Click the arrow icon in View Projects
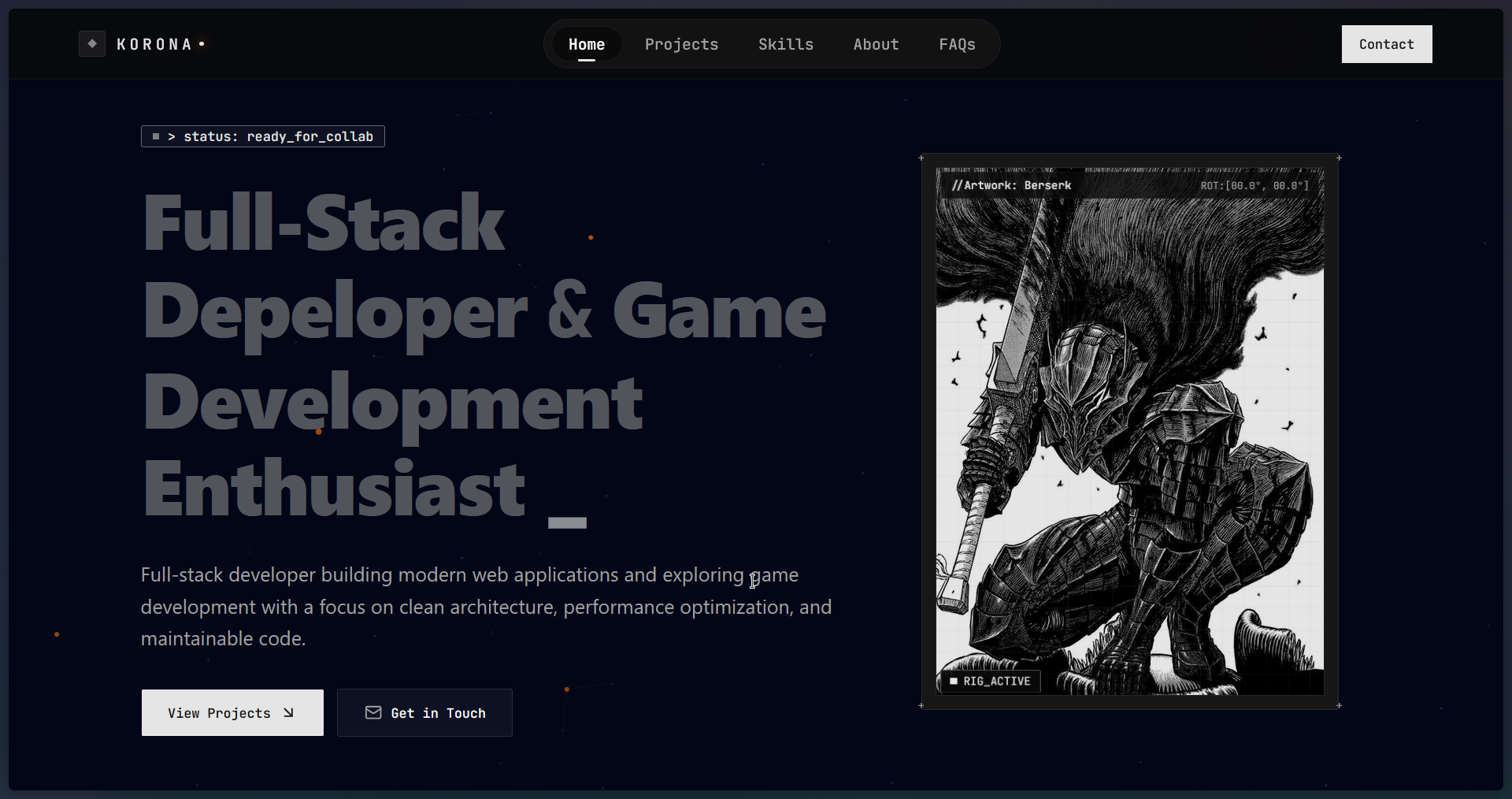The height and width of the screenshot is (799, 1512). [288, 712]
